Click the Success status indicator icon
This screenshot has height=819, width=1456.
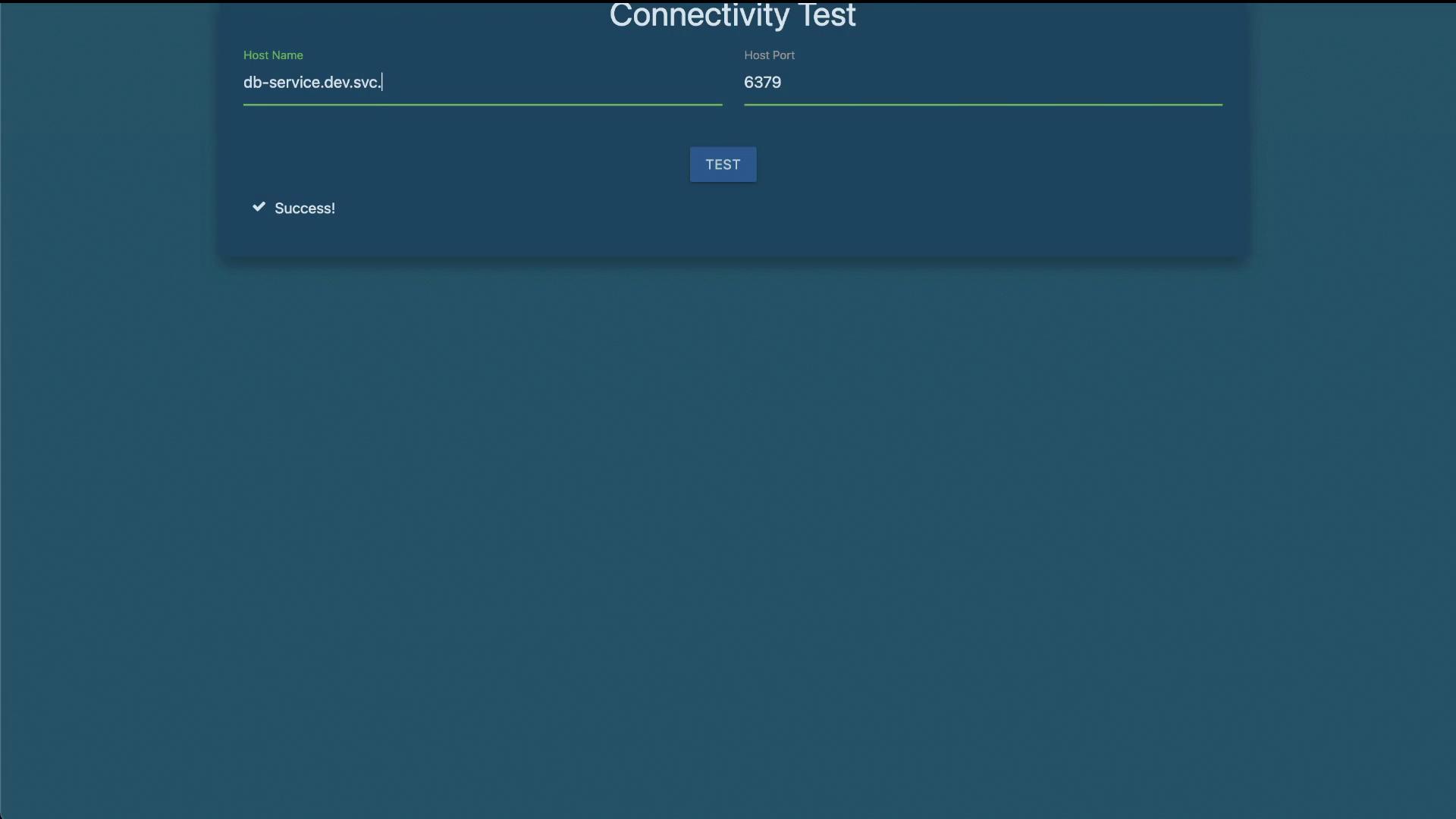click(258, 208)
